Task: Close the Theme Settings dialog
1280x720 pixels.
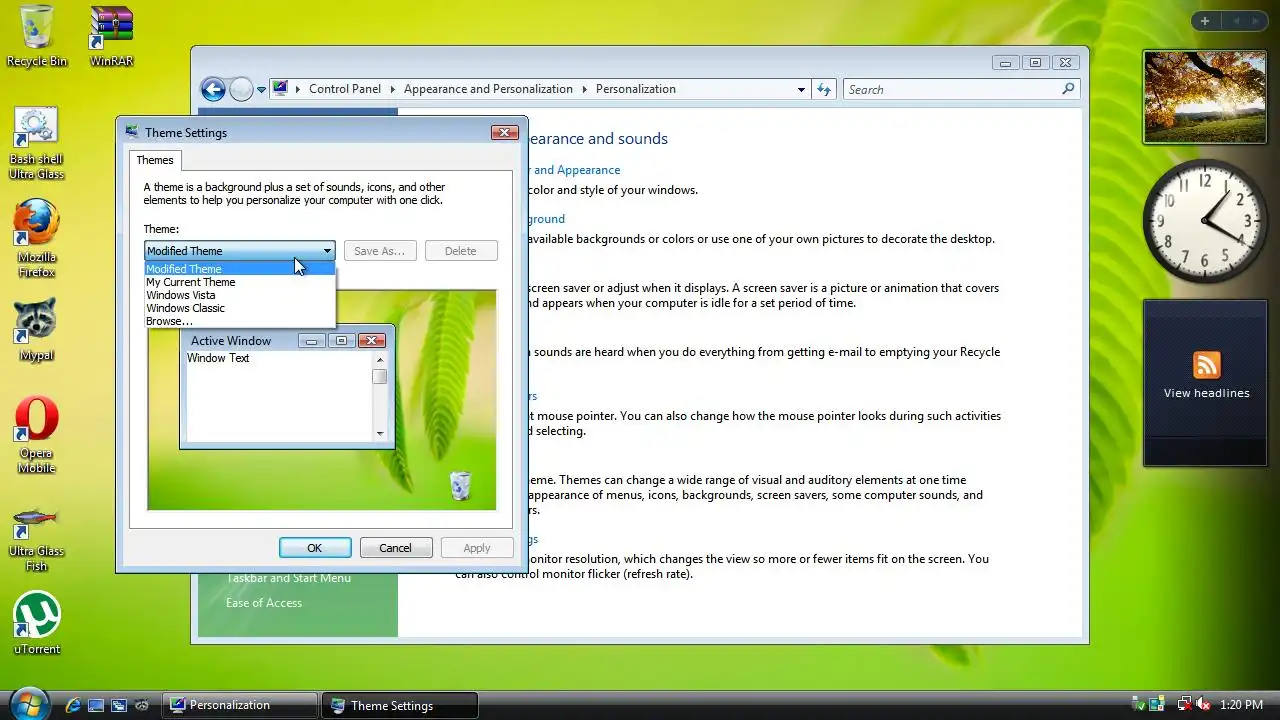Action: pyautogui.click(x=505, y=132)
